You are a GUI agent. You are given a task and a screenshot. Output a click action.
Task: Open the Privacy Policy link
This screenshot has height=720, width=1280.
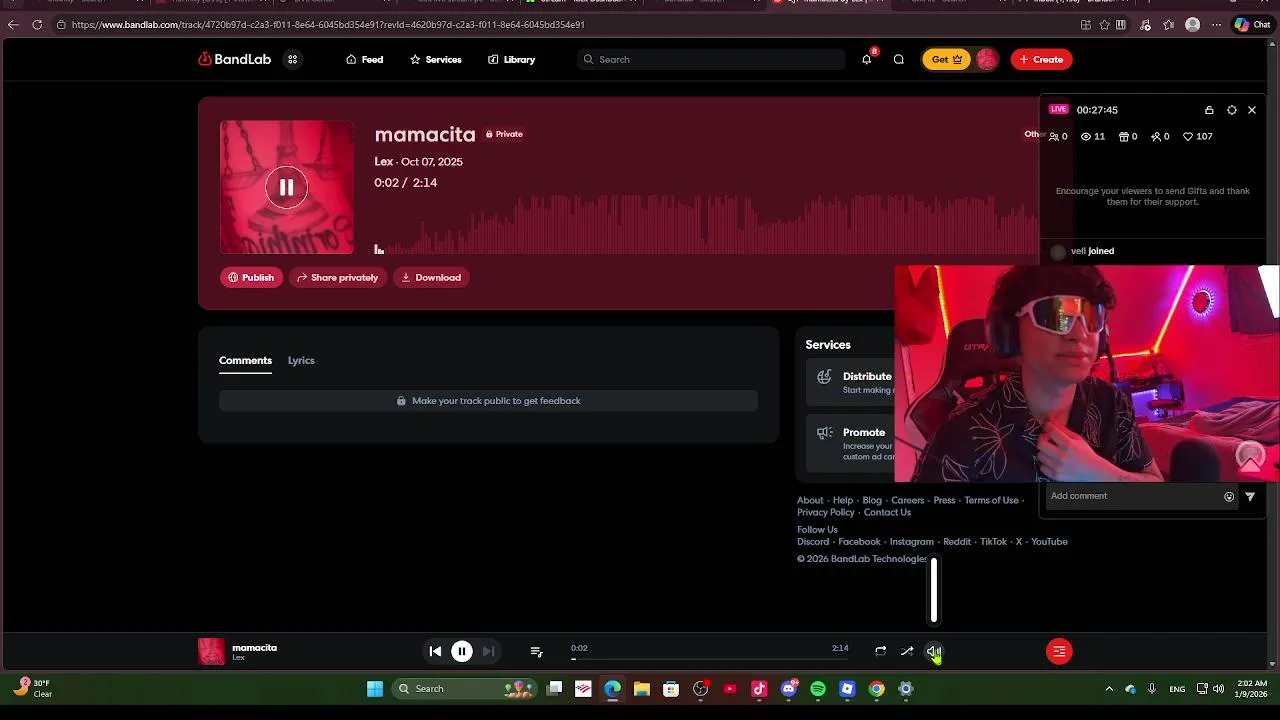826,512
